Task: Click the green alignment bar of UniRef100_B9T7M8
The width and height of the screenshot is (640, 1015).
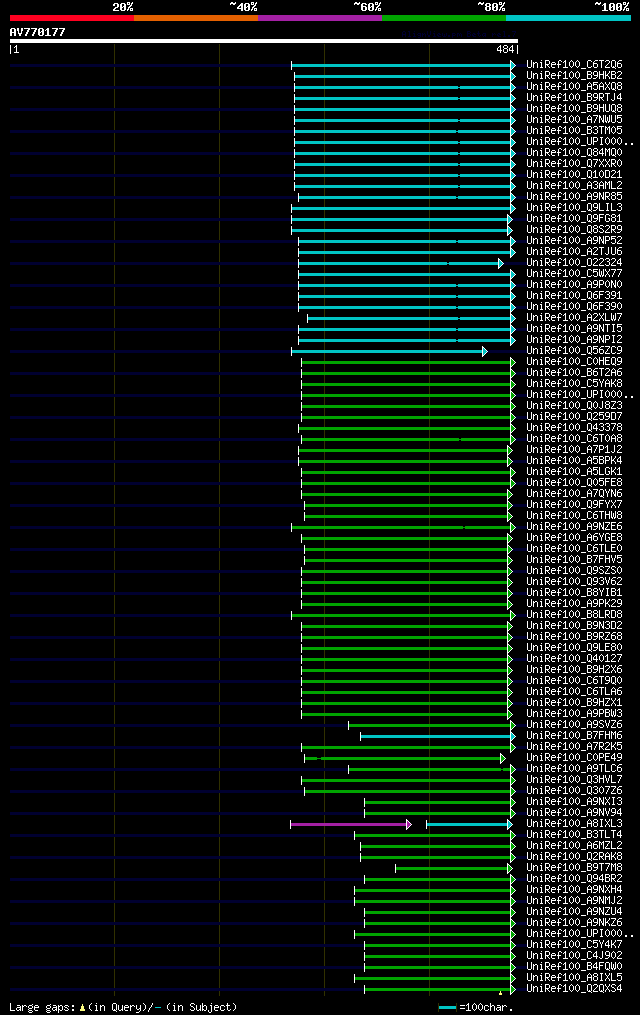Action: click(x=454, y=869)
